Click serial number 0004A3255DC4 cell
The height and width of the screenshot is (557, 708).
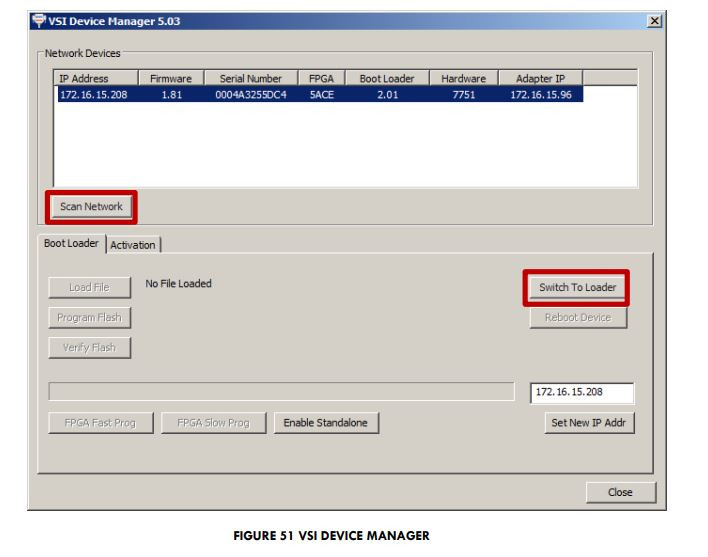coord(250,95)
